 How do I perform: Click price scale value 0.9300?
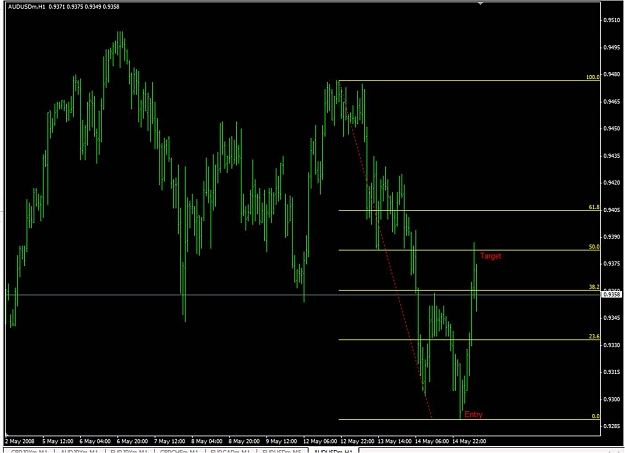[x=611, y=399]
